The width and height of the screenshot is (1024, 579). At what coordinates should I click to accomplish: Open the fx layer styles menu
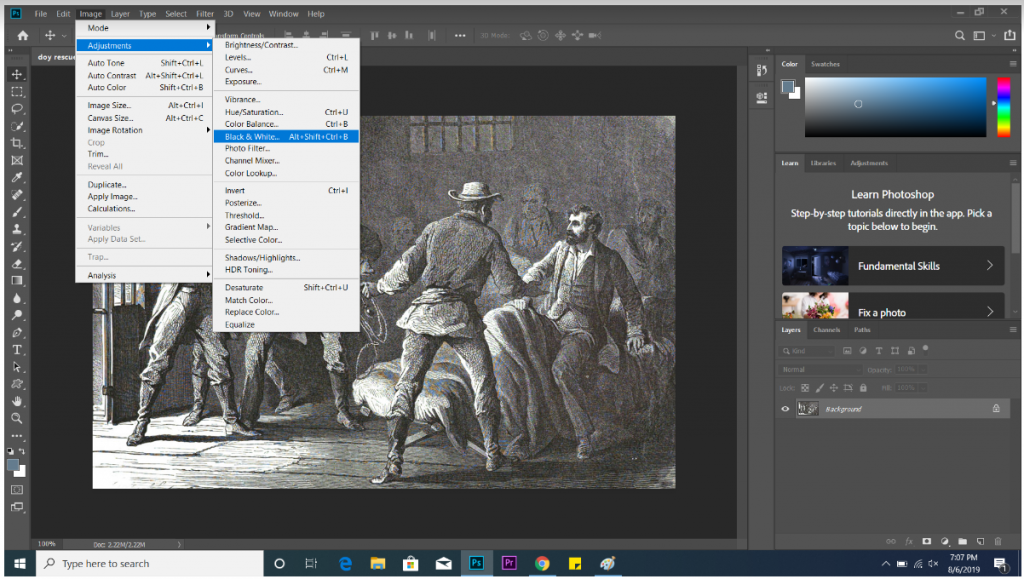[908, 539]
